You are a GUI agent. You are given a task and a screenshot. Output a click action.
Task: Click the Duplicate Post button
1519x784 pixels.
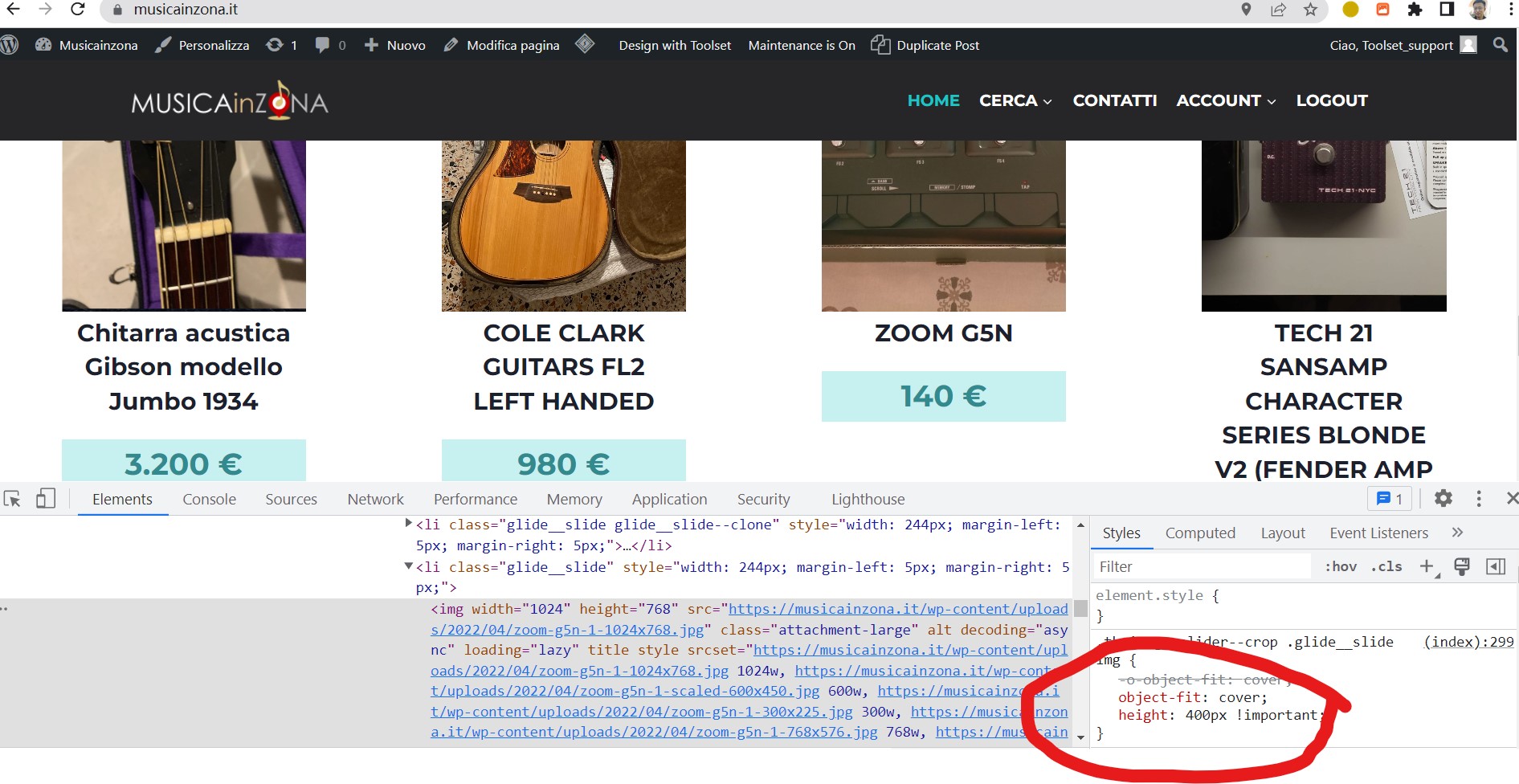click(x=925, y=45)
